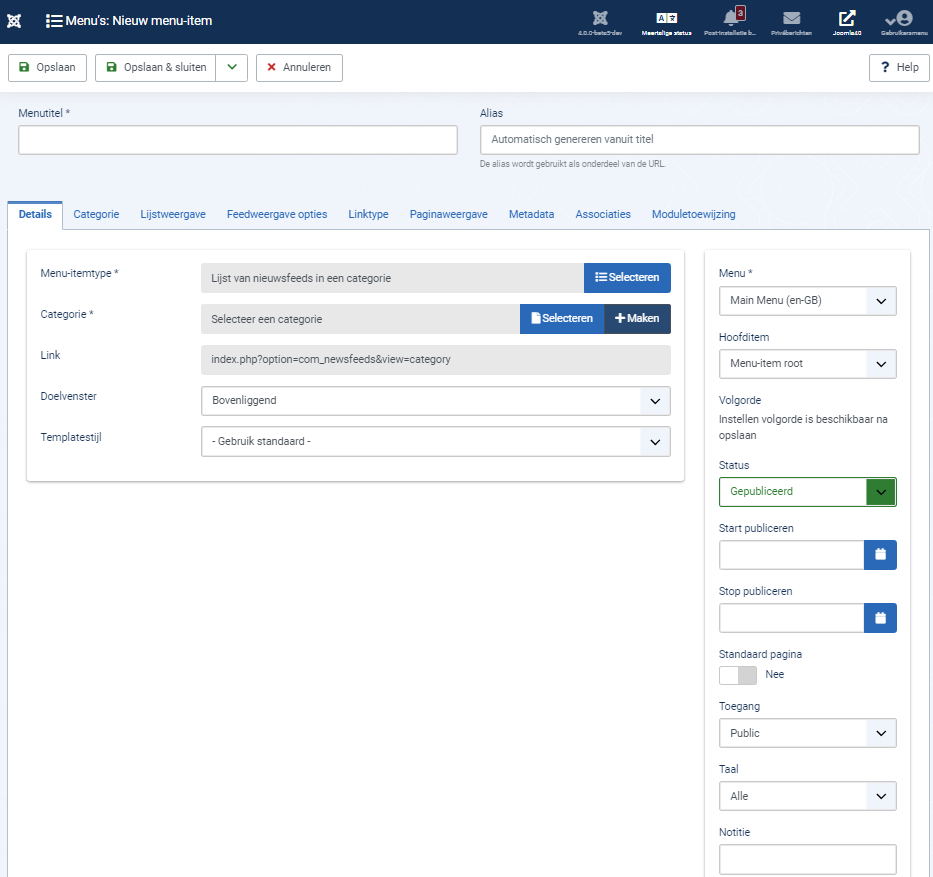Open the Gebruikersmenu user icon

(x=904, y=23)
